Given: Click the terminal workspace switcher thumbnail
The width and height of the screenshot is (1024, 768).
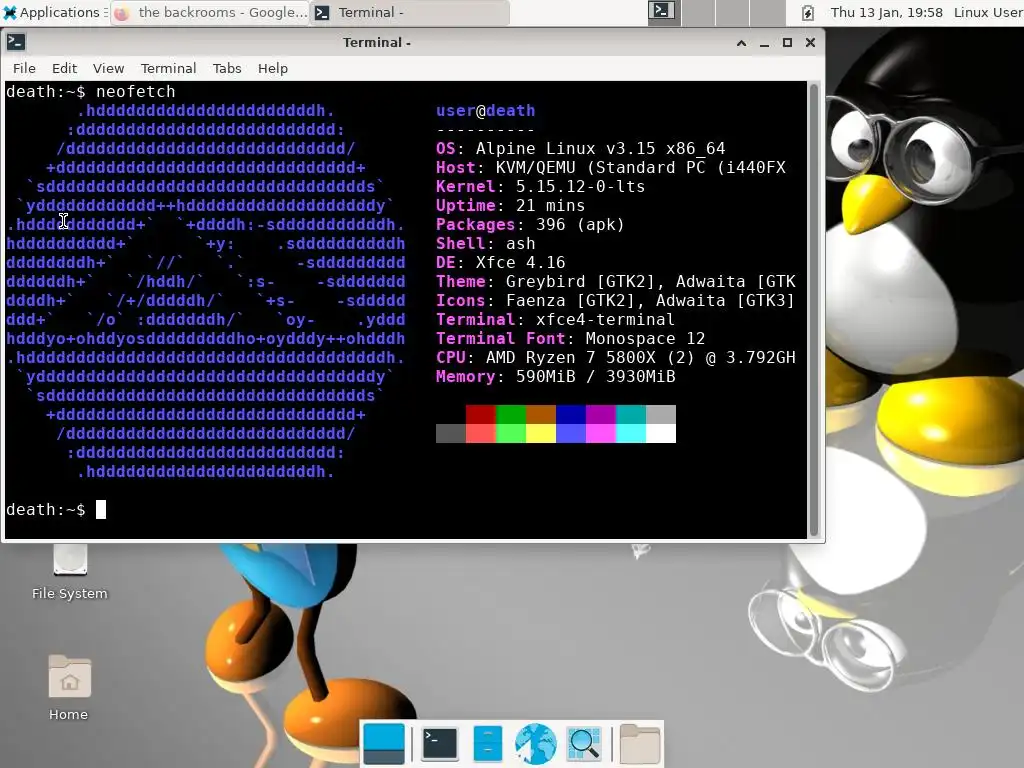Looking at the screenshot, I should pos(662,11).
